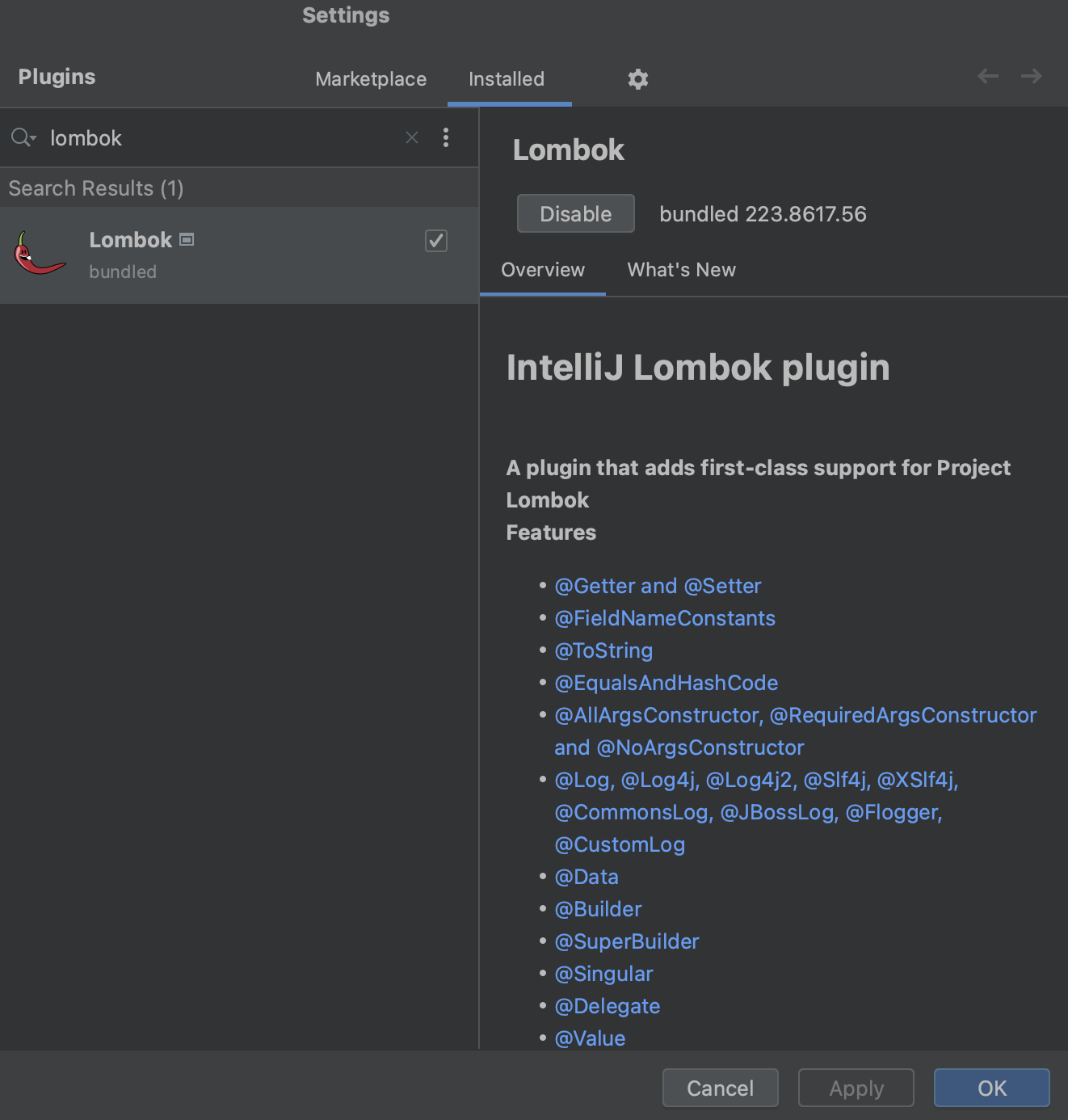The image size is (1068, 1120).
Task: Select the Lombok row in search results
Action: pyautogui.click(x=239, y=255)
